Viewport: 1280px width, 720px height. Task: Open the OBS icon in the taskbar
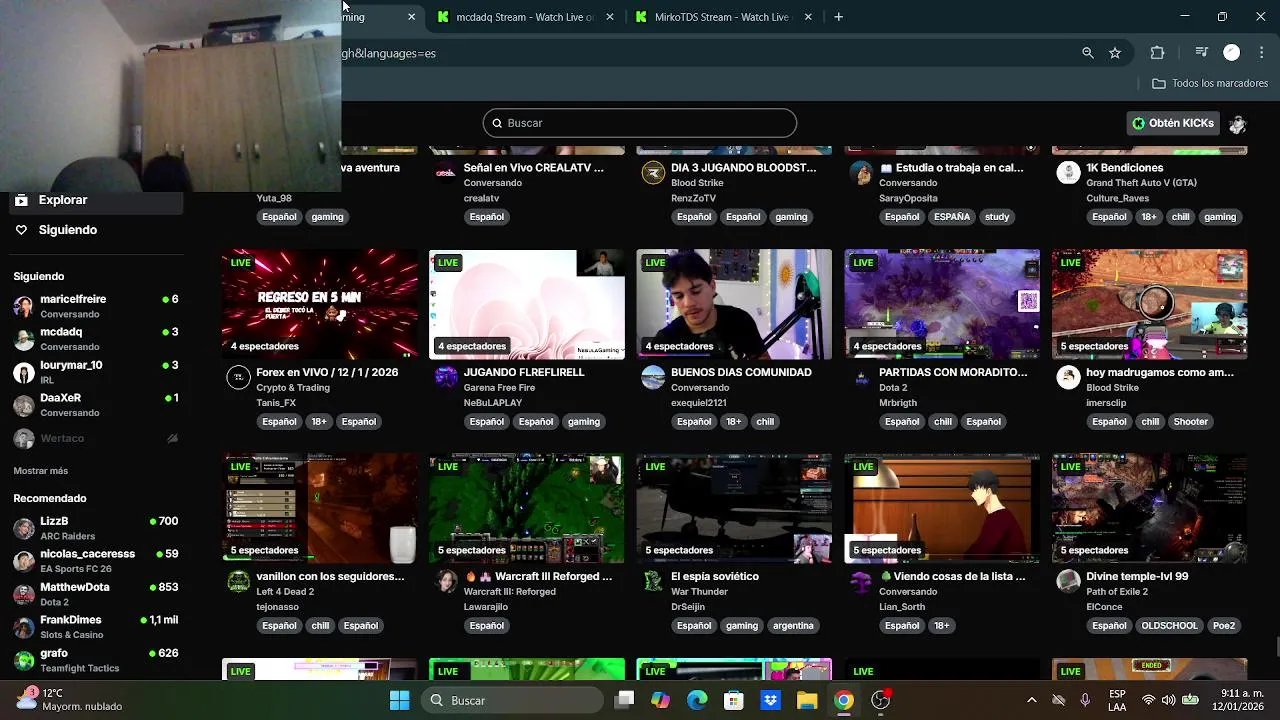point(881,701)
